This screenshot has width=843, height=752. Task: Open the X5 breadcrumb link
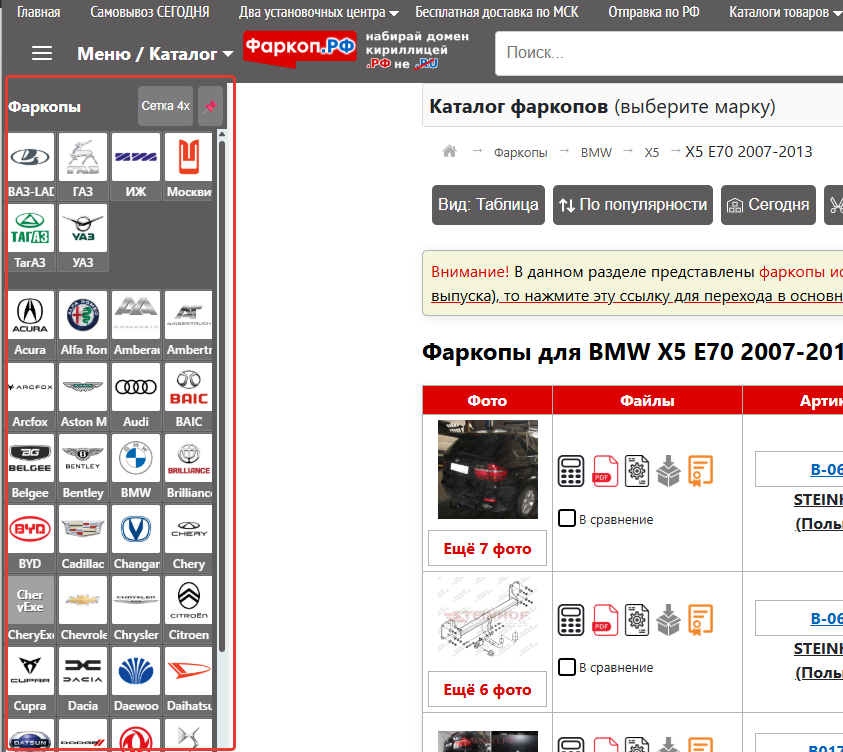pyautogui.click(x=652, y=153)
